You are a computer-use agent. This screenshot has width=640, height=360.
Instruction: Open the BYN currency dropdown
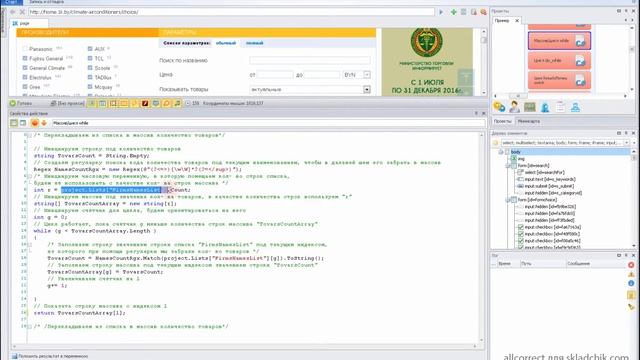pyautogui.click(x=367, y=75)
